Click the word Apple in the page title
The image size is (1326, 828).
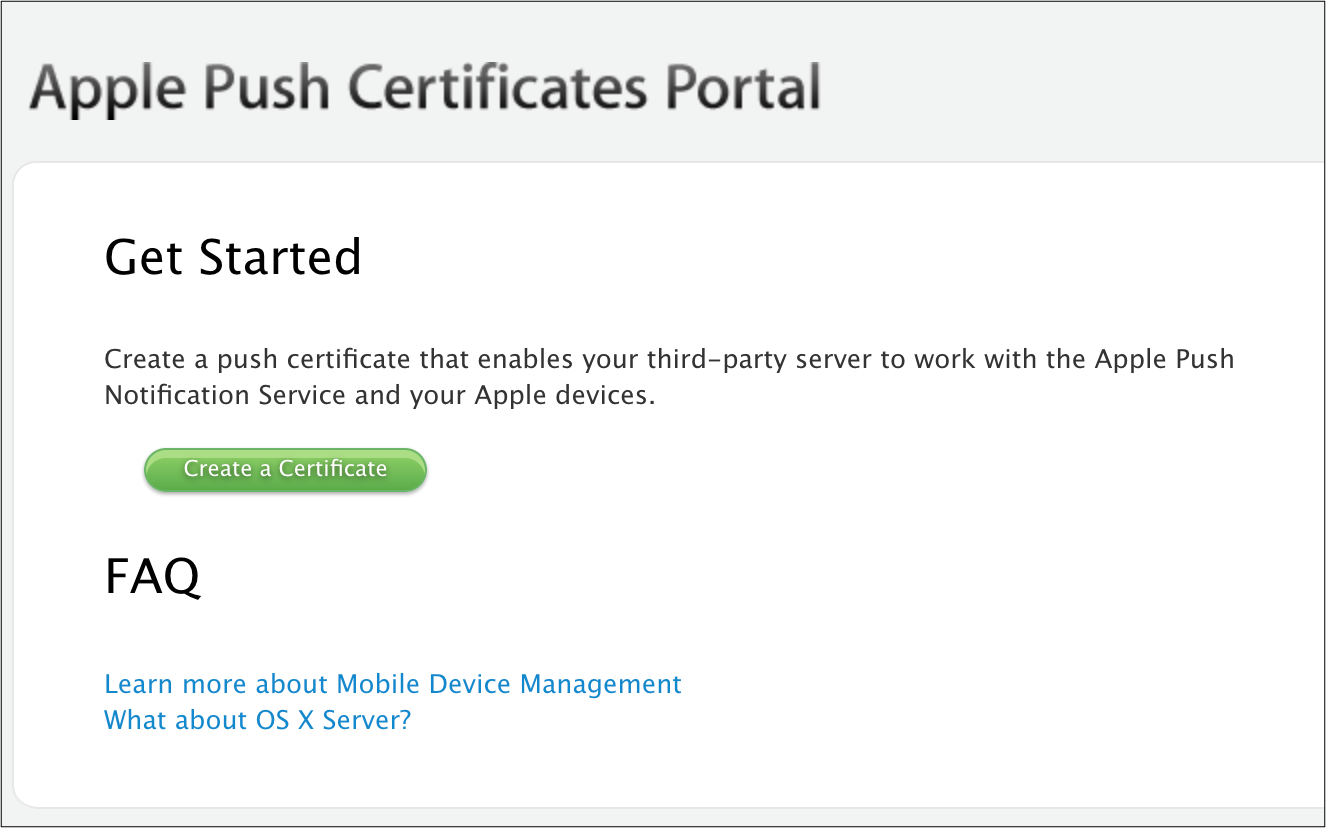[x=107, y=88]
